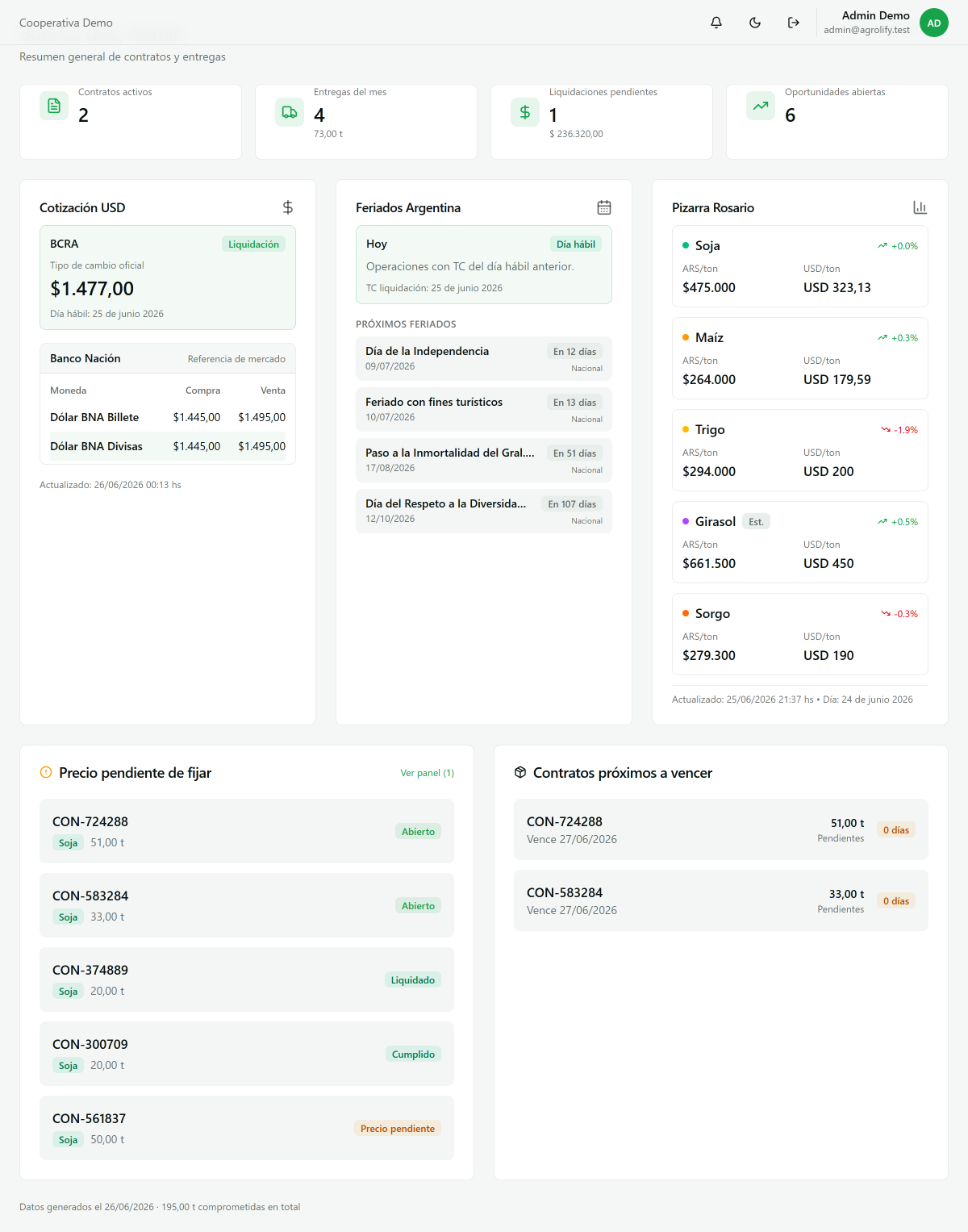Click the Dólar BNA Billete row
Viewport: 968px width, 1232px height.
(x=168, y=417)
